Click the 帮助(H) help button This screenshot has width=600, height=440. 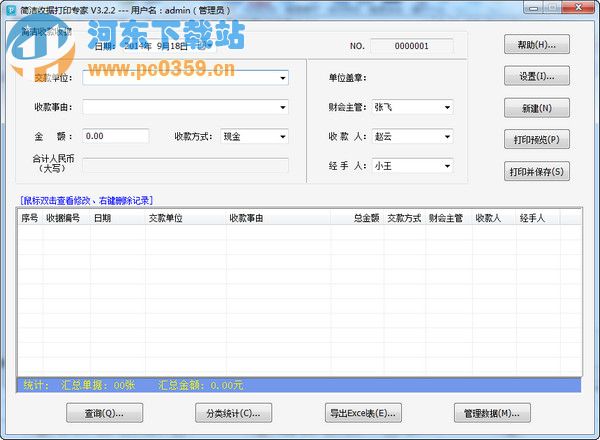(x=536, y=45)
